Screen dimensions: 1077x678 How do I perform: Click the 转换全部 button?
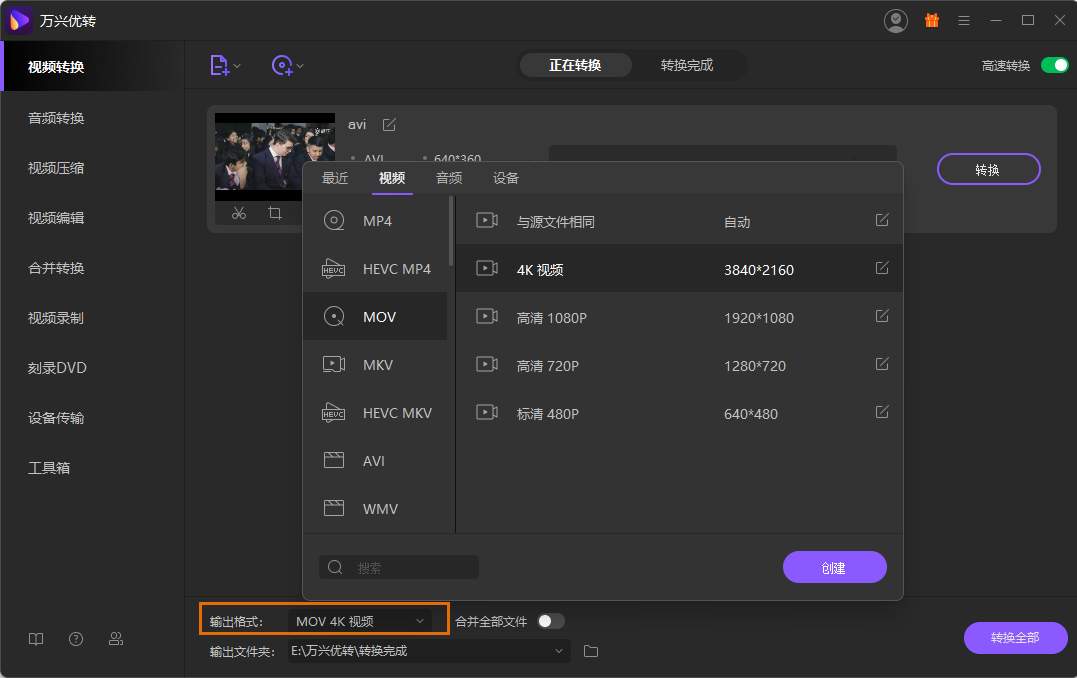[x=1015, y=638]
